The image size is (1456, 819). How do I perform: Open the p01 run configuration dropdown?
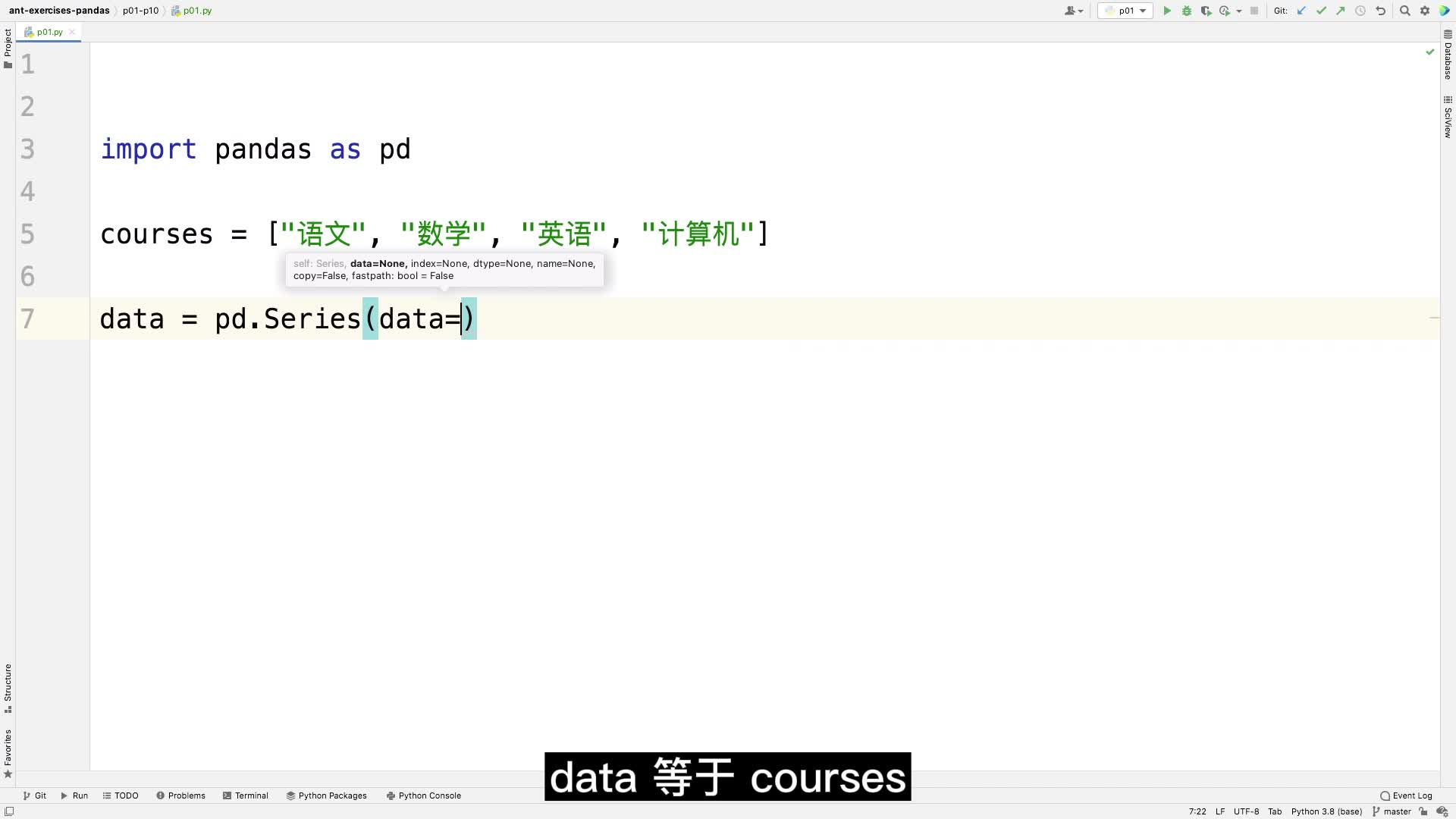(1126, 11)
